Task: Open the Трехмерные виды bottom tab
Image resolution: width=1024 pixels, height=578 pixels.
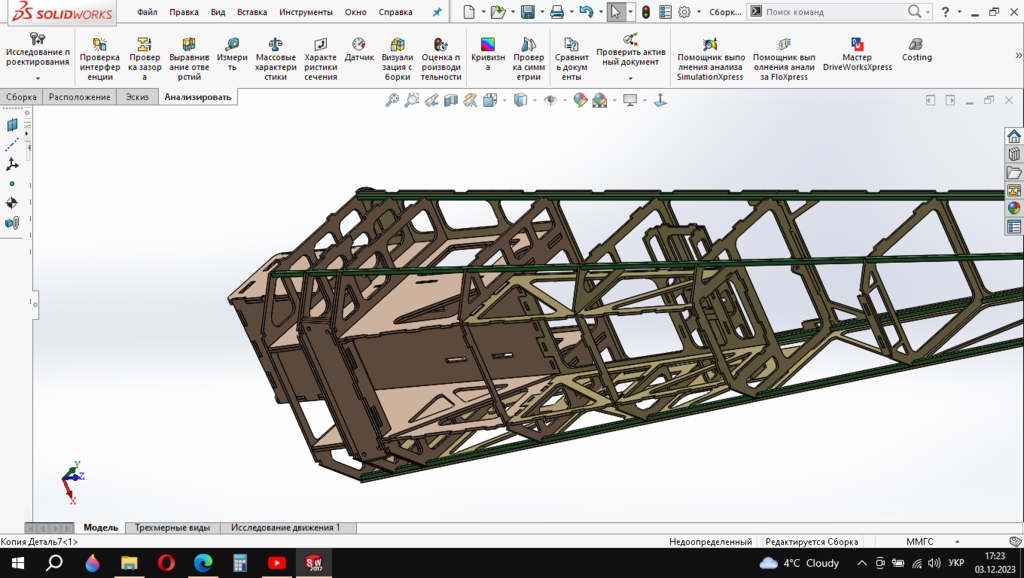Action: click(x=172, y=527)
